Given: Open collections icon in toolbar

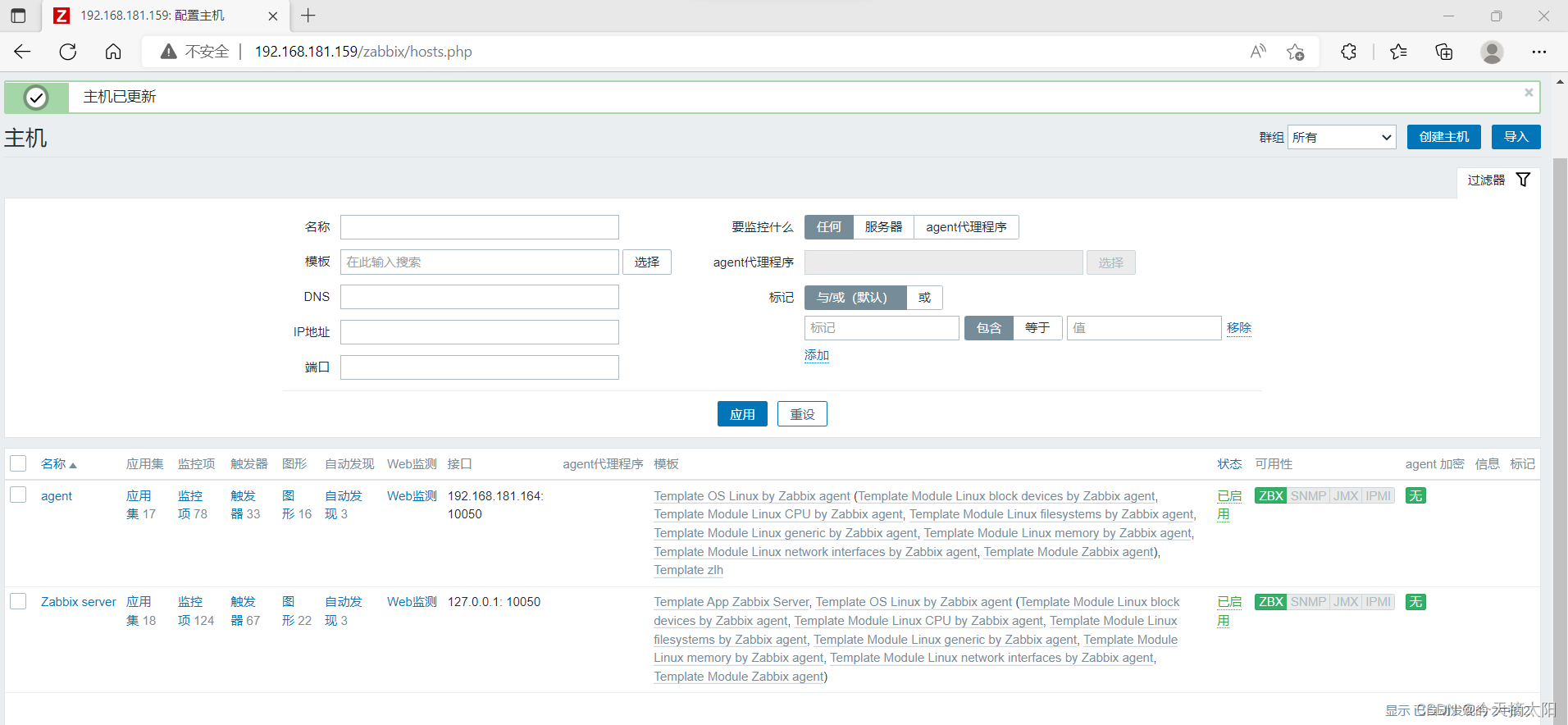Looking at the screenshot, I should (1444, 52).
